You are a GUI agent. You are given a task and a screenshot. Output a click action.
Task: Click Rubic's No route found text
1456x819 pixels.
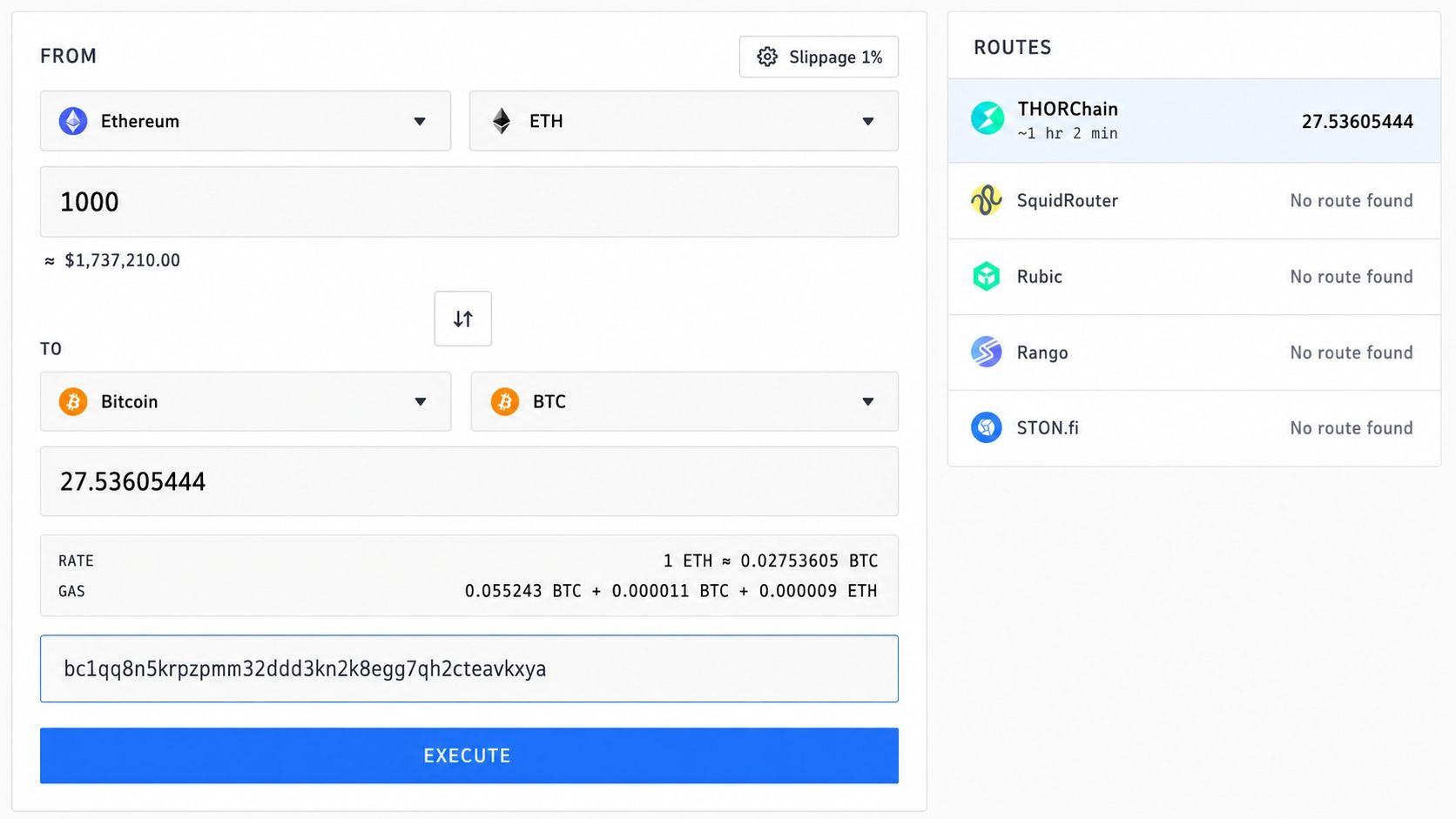1352,276
